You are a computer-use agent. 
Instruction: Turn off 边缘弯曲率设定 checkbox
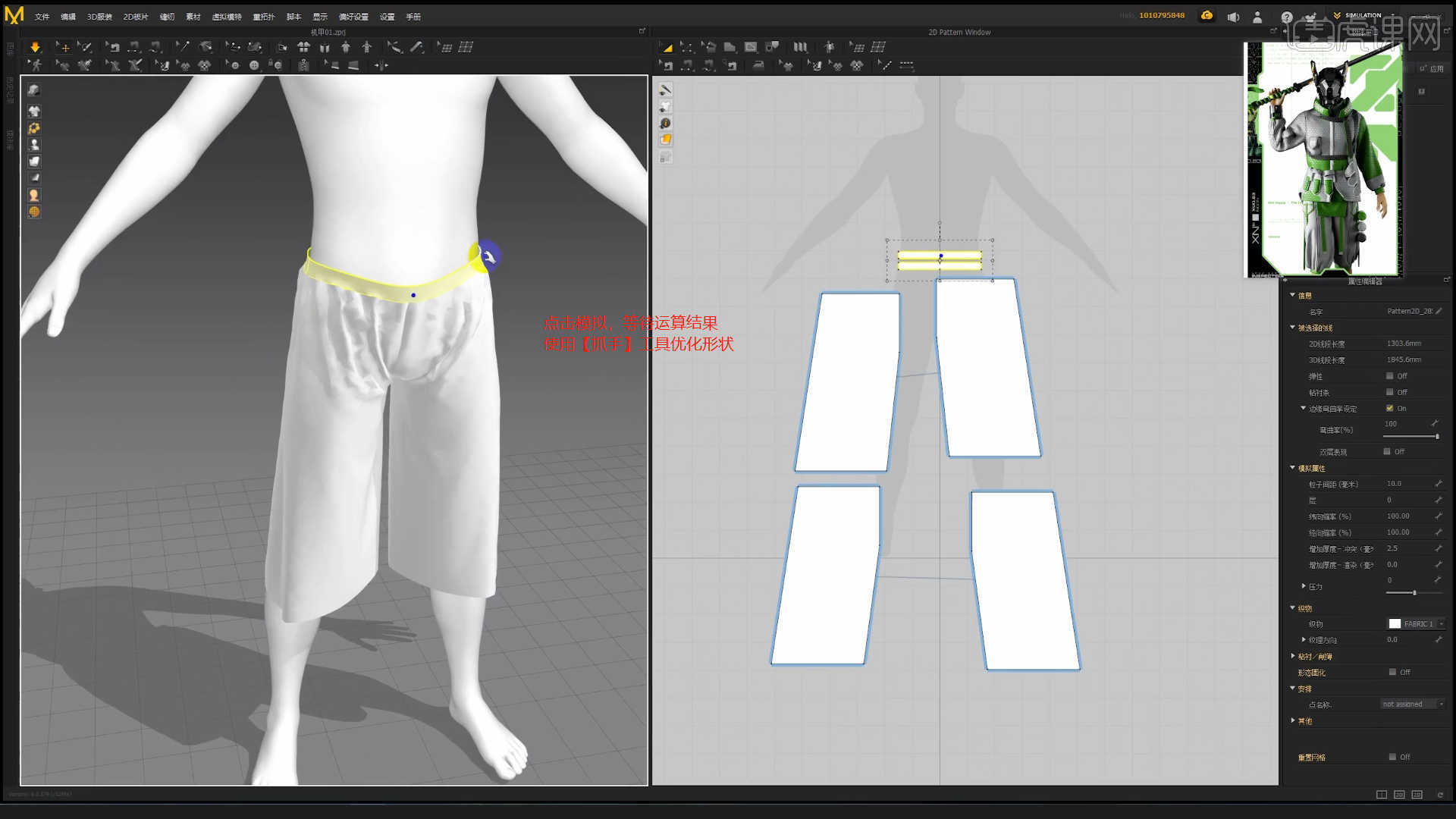(1389, 408)
